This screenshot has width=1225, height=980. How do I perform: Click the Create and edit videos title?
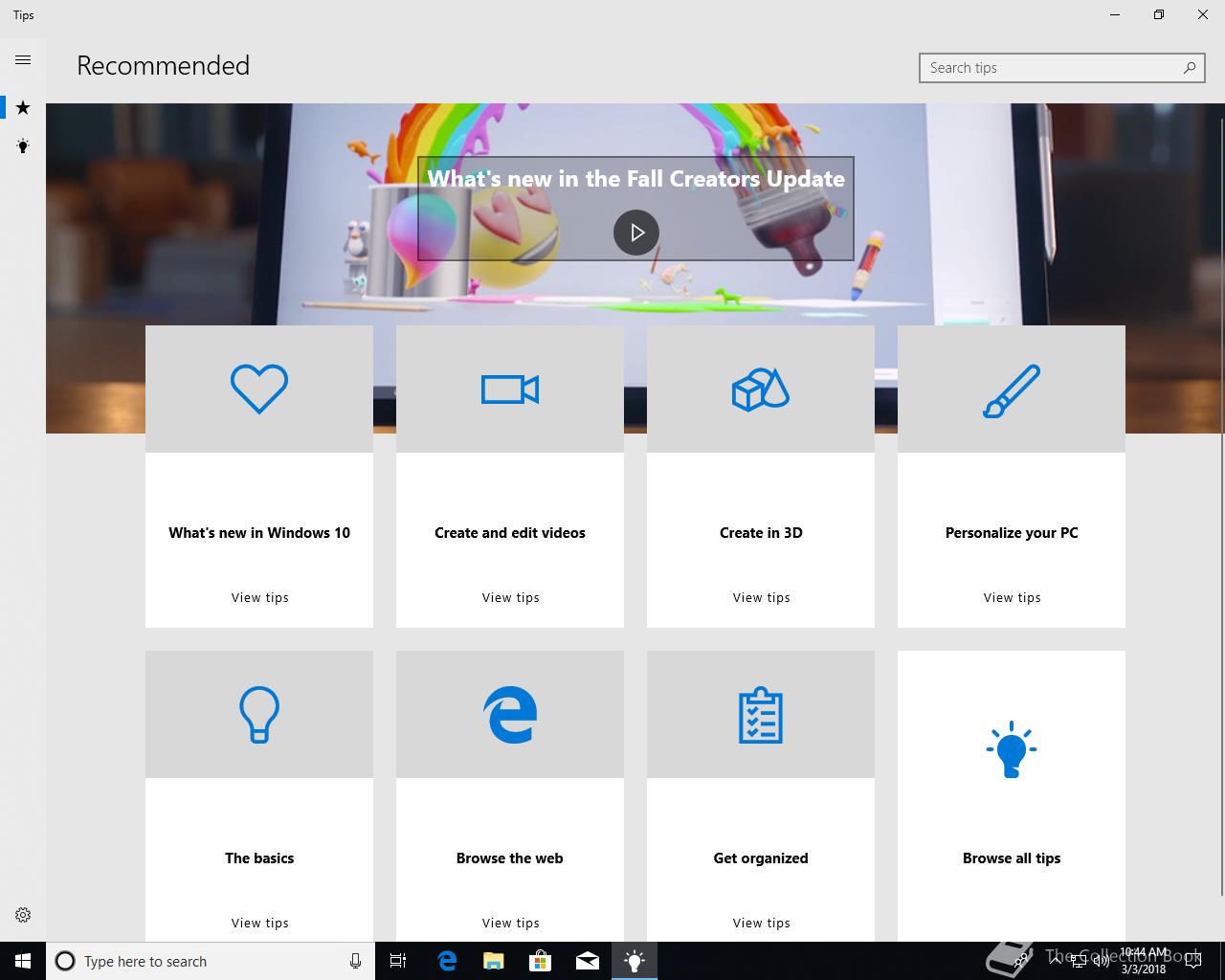(x=510, y=533)
